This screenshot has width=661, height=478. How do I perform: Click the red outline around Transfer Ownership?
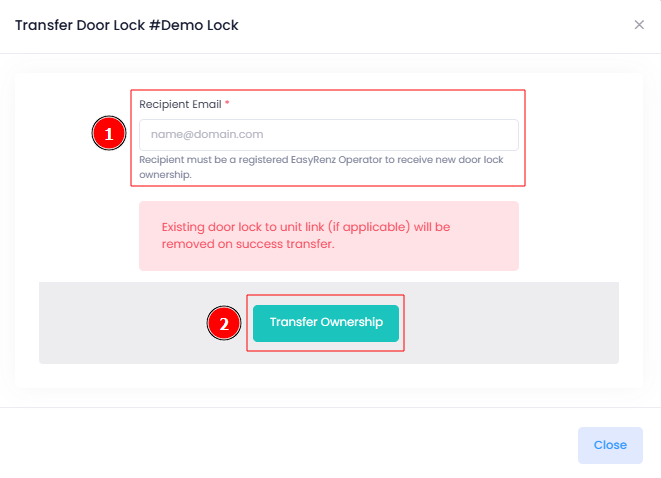[x=325, y=295]
